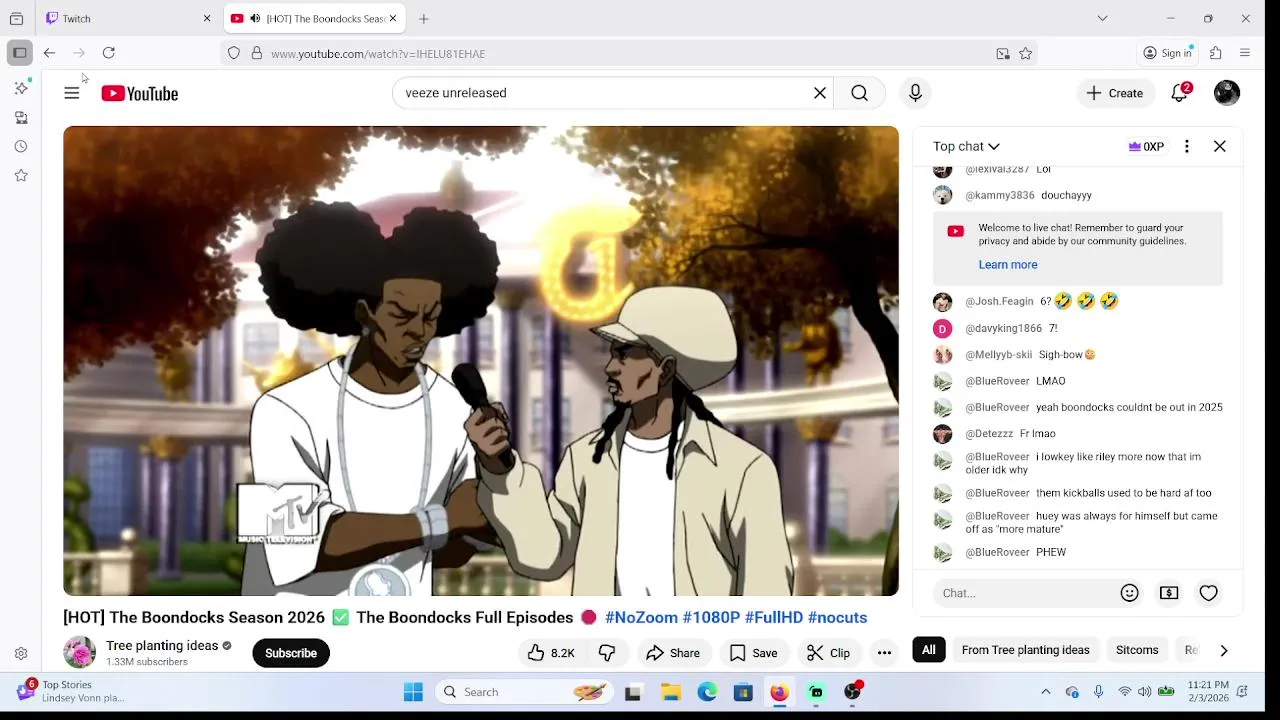The image size is (1280, 720).
Task: Open File Explorer from taskbar
Action: tap(671, 692)
